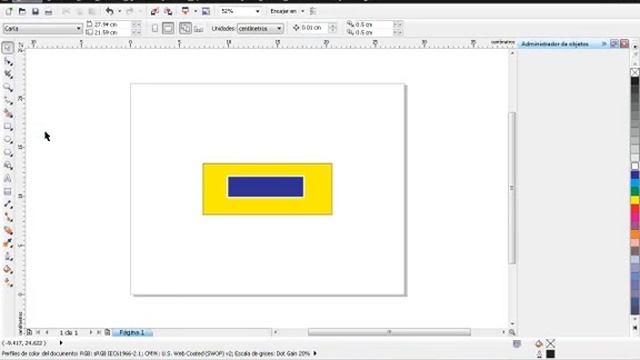The width and height of the screenshot is (640, 360).
Task: Click the nudge offset 0.01 cm field
Action: [314, 28]
